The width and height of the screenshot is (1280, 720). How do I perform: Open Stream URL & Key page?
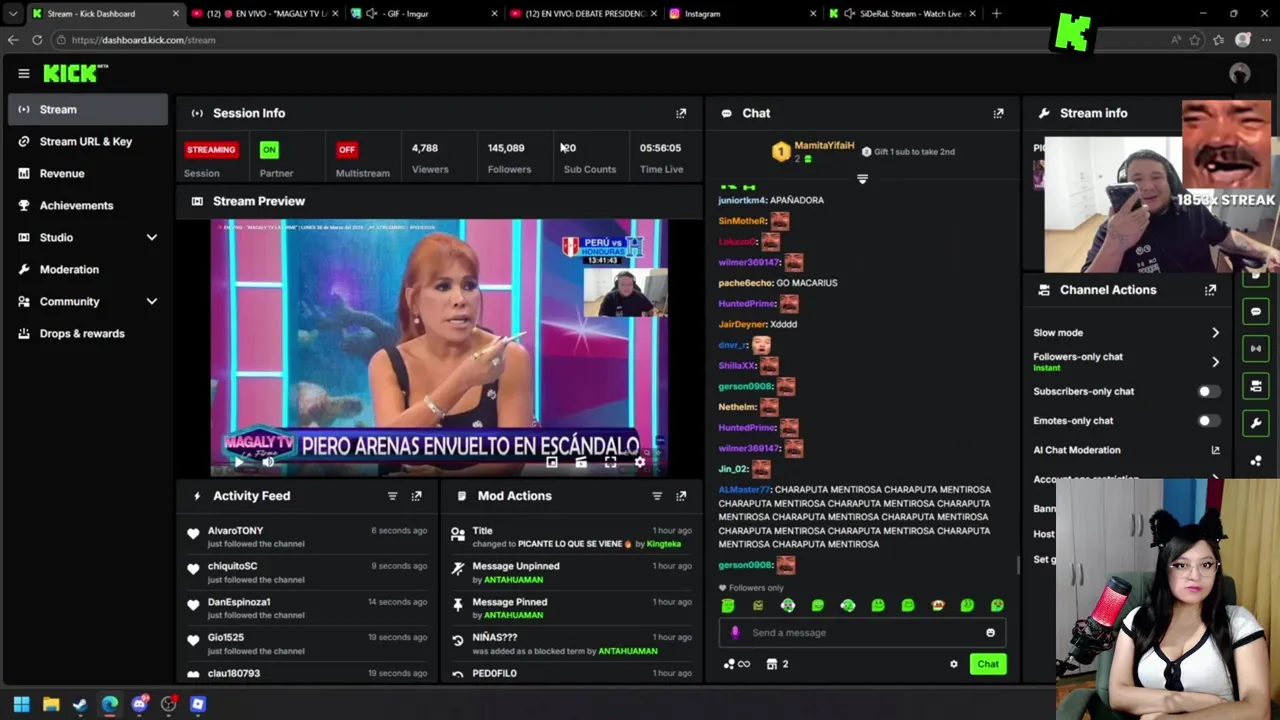(88, 142)
